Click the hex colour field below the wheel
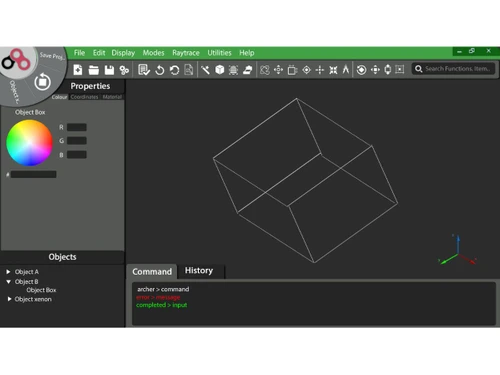The height and width of the screenshot is (375, 500). (33, 174)
